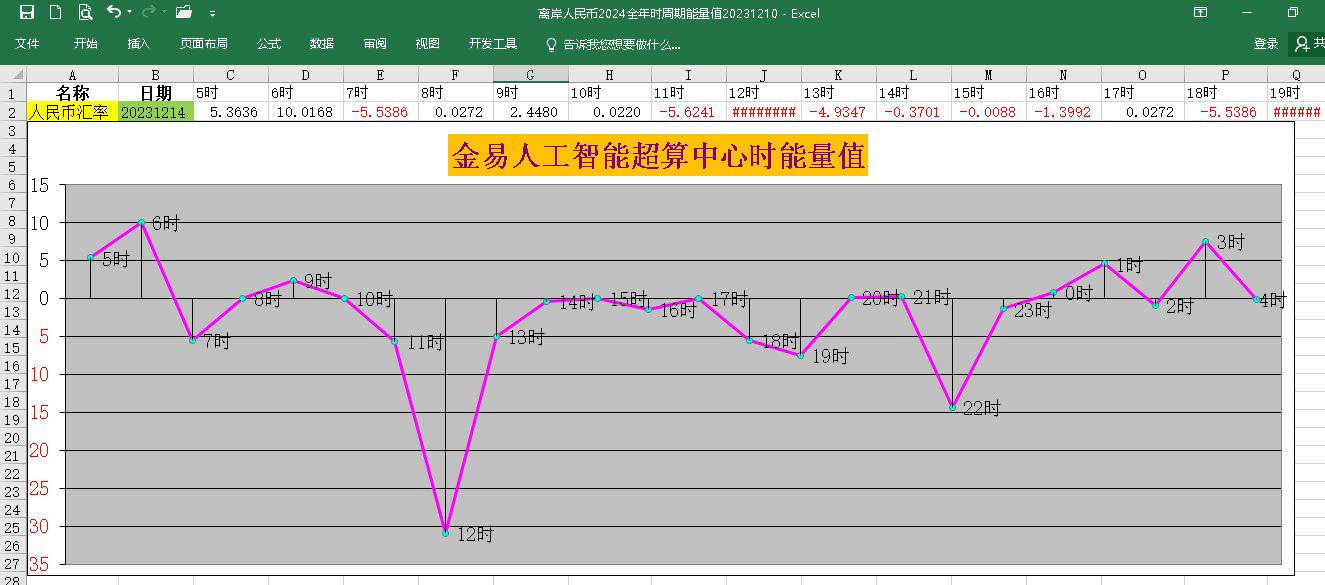This screenshot has height=585, width=1325.
Task: Select row 1 header
Action: click(12, 93)
